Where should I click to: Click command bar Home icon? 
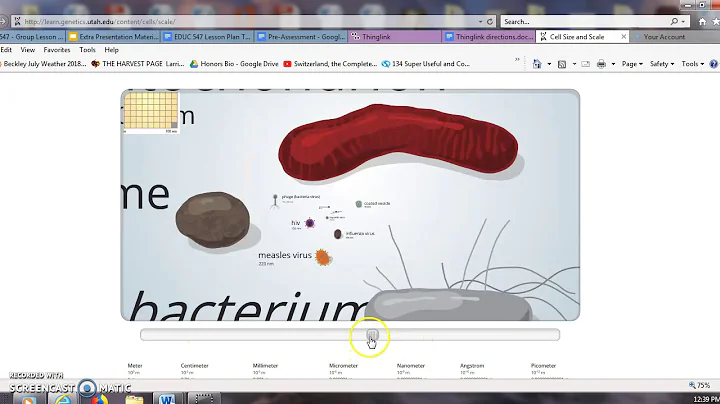tap(537, 64)
